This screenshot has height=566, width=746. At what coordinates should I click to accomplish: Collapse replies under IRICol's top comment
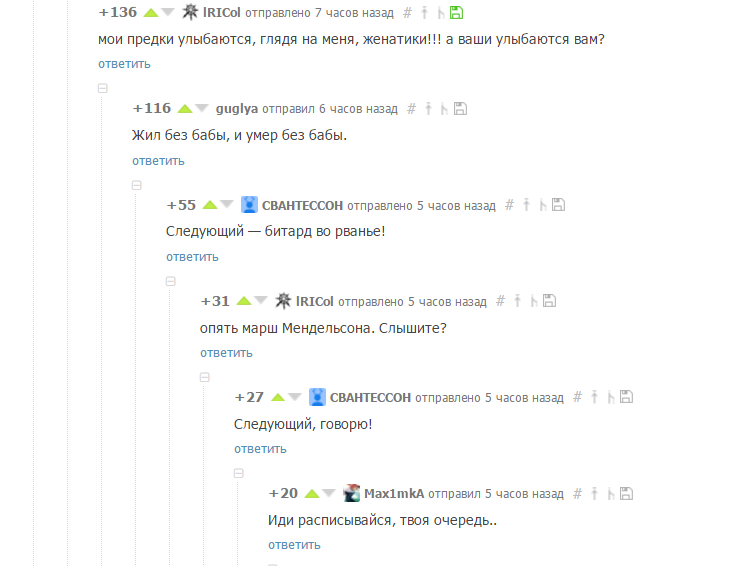coord(103,88)
